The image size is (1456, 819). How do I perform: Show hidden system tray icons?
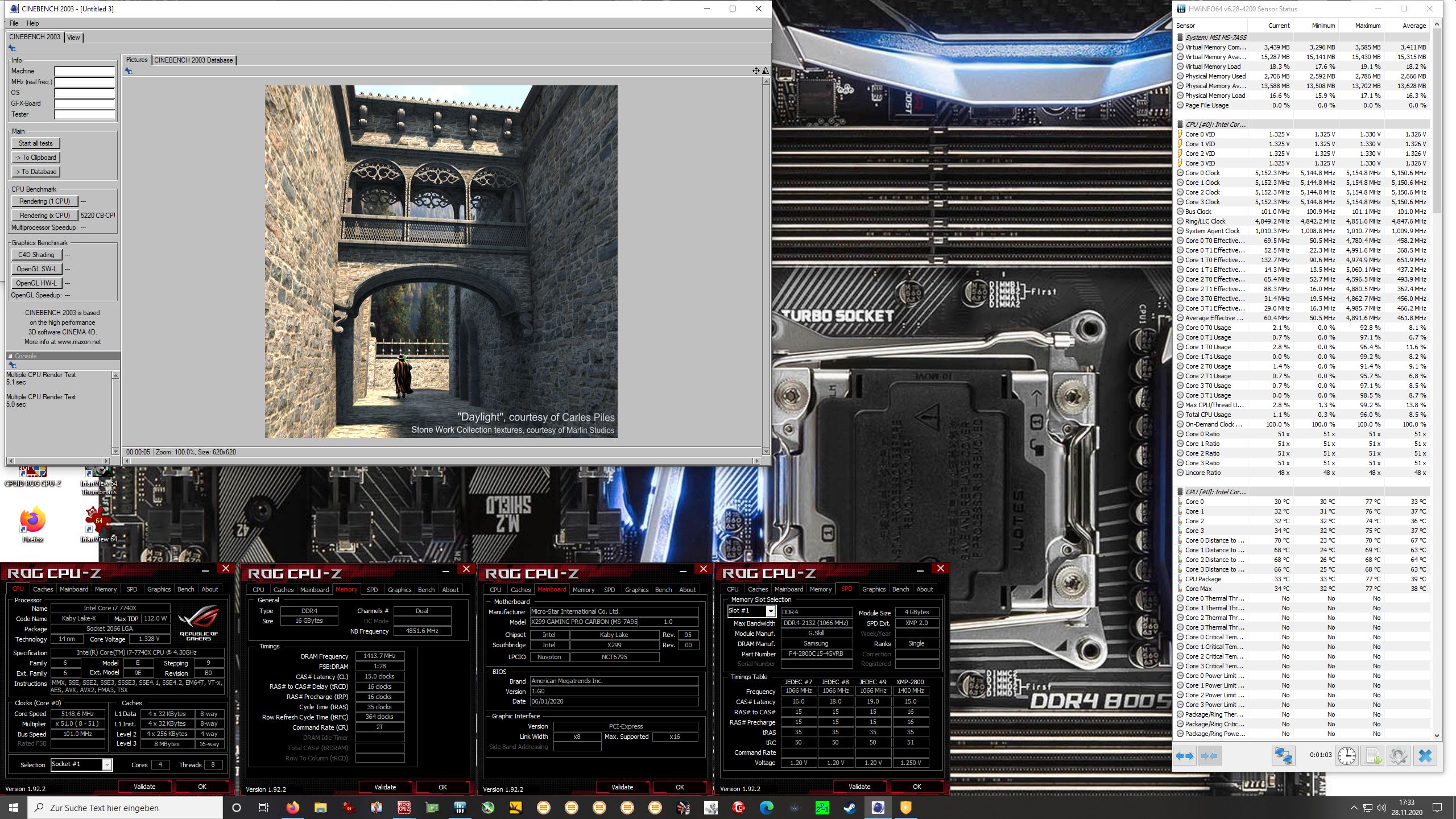pos(1354,808)
